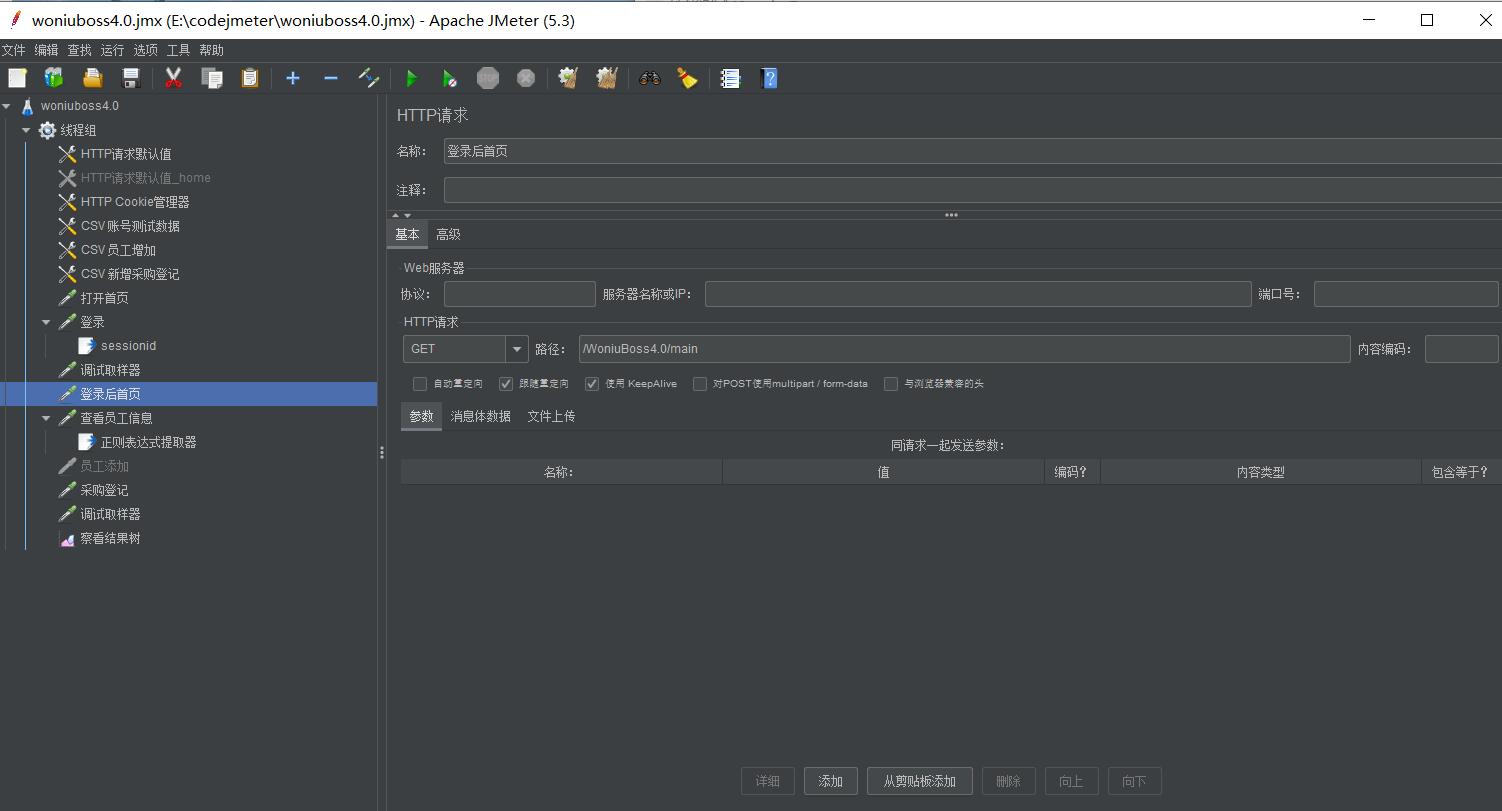Select CSV 新增采购登记 element
This screenshot has width=1502, height=811.
pos(130,274)
